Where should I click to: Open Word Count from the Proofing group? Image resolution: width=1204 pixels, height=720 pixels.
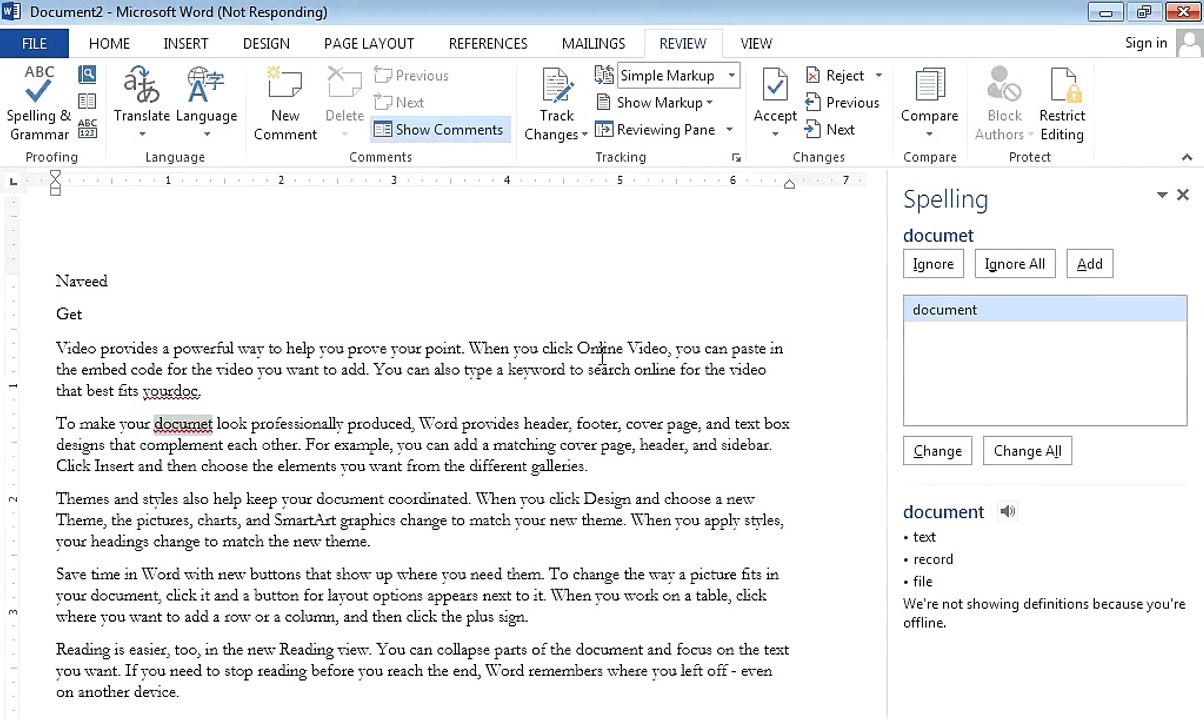point(87,129)
